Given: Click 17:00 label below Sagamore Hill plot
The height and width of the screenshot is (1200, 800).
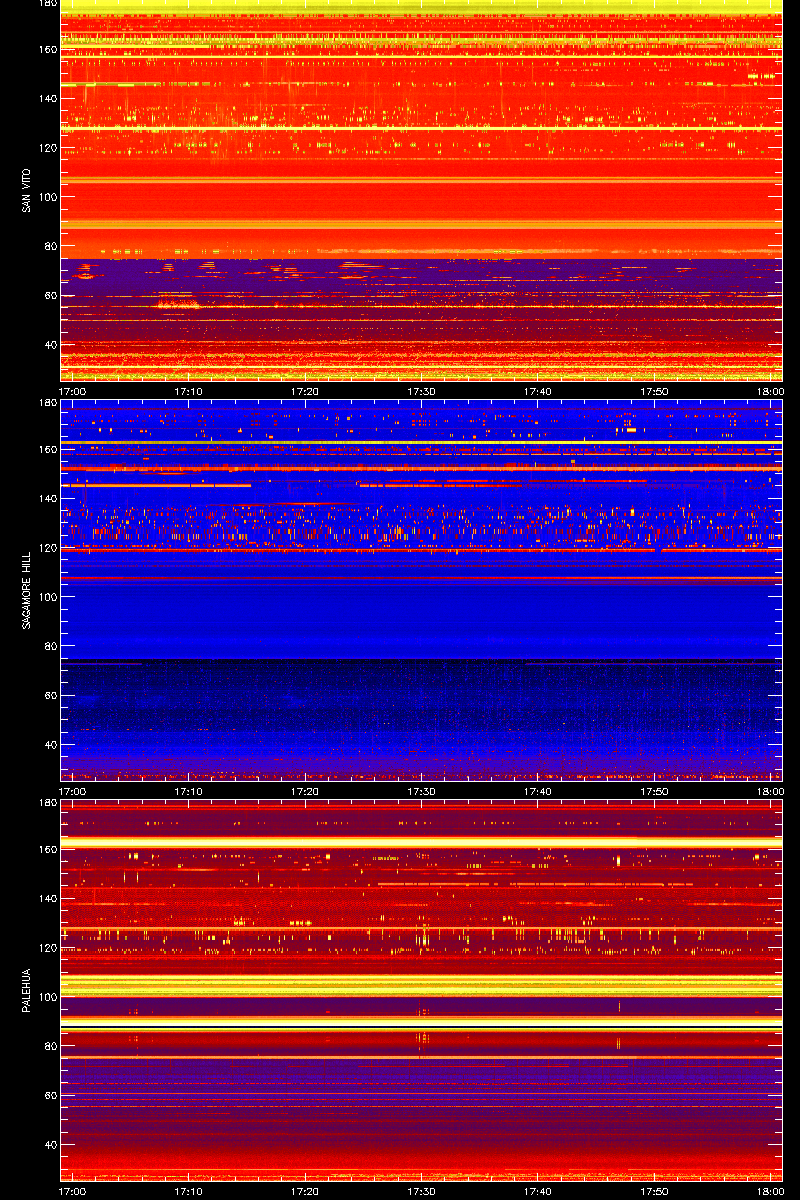Looking at the screenshot, I should pos(73,792).
